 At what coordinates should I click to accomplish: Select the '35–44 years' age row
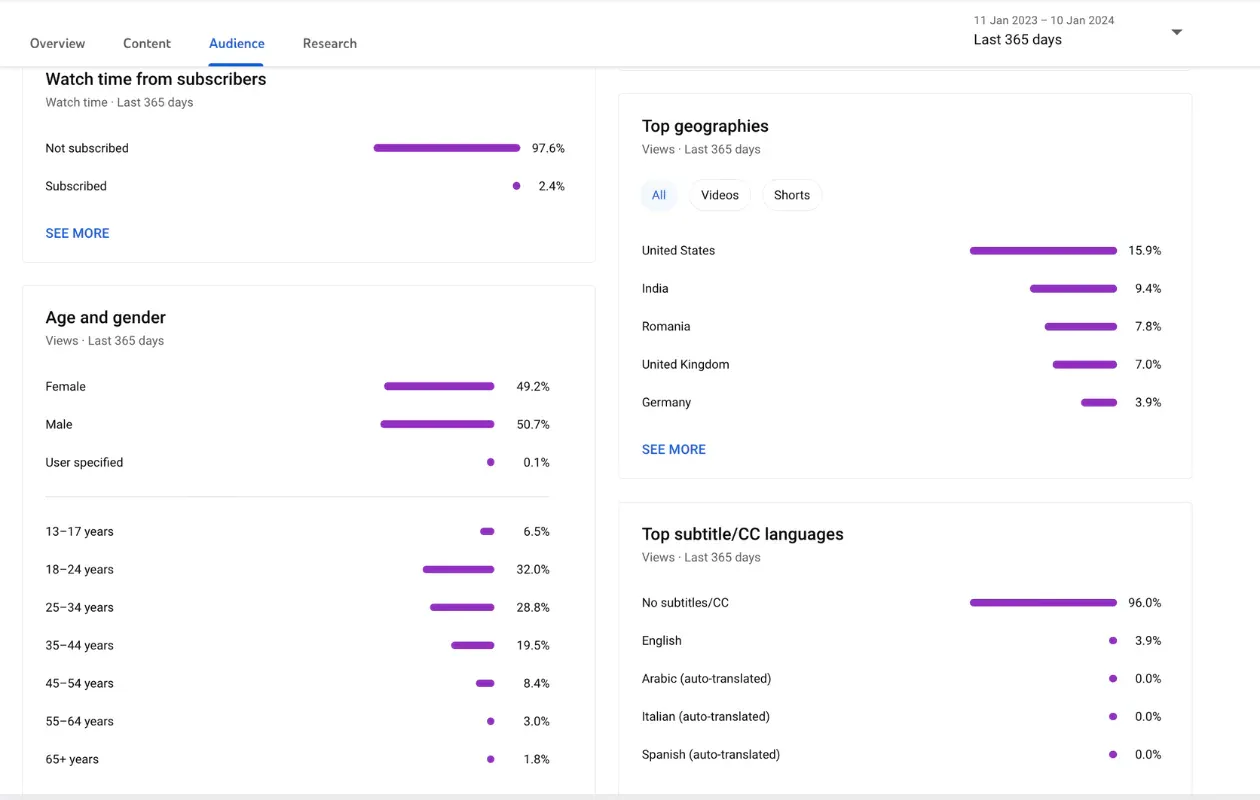click(297, 645)
